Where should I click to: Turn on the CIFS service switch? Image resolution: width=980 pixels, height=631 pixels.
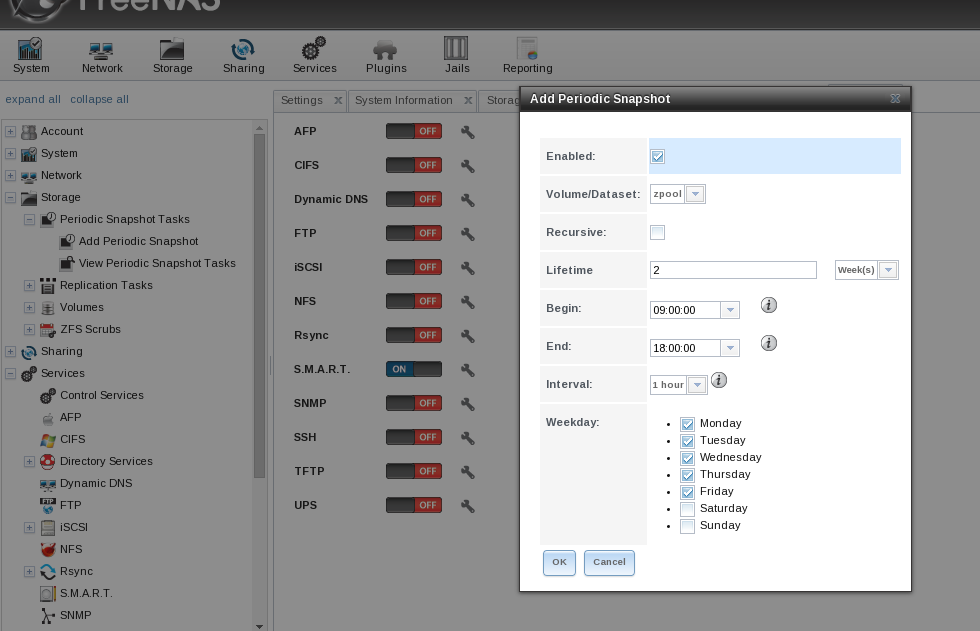414,165
